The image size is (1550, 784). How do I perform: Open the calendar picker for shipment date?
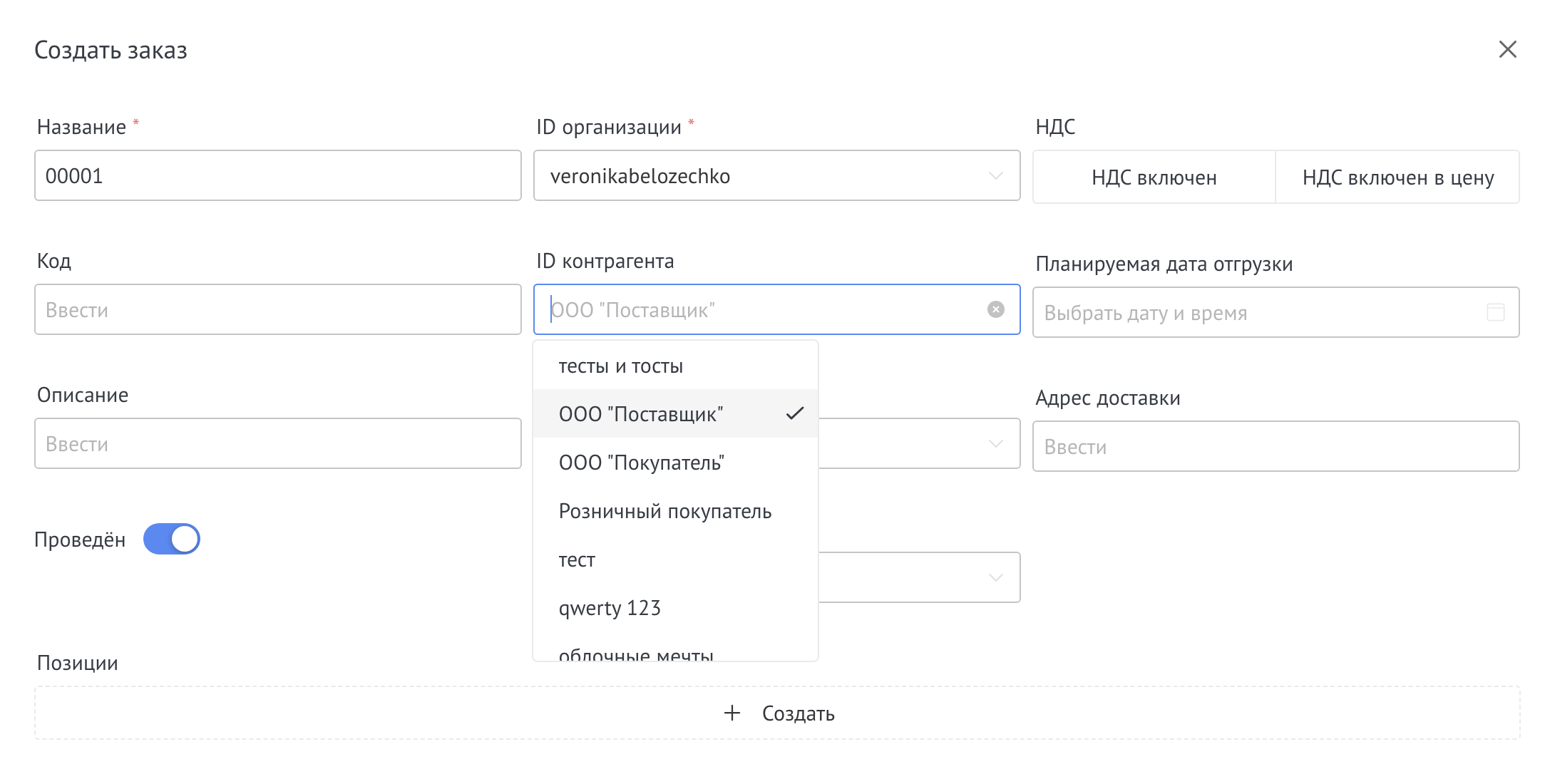(x=1494, y=312)
